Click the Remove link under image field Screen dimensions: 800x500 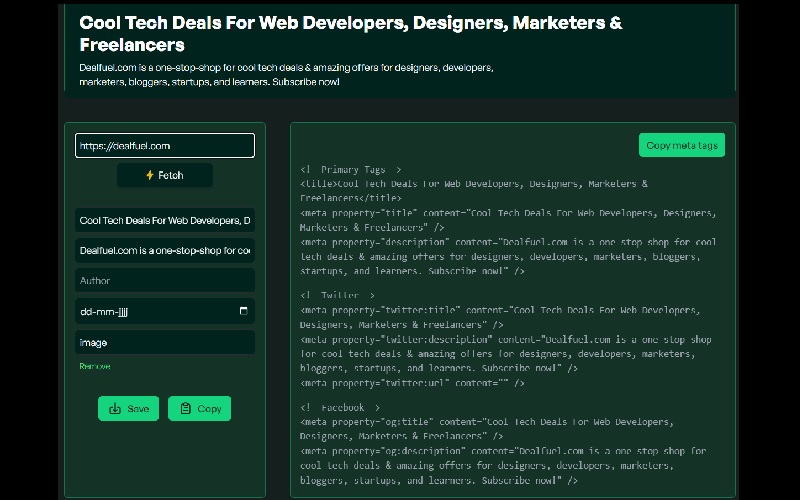point(95,366)
